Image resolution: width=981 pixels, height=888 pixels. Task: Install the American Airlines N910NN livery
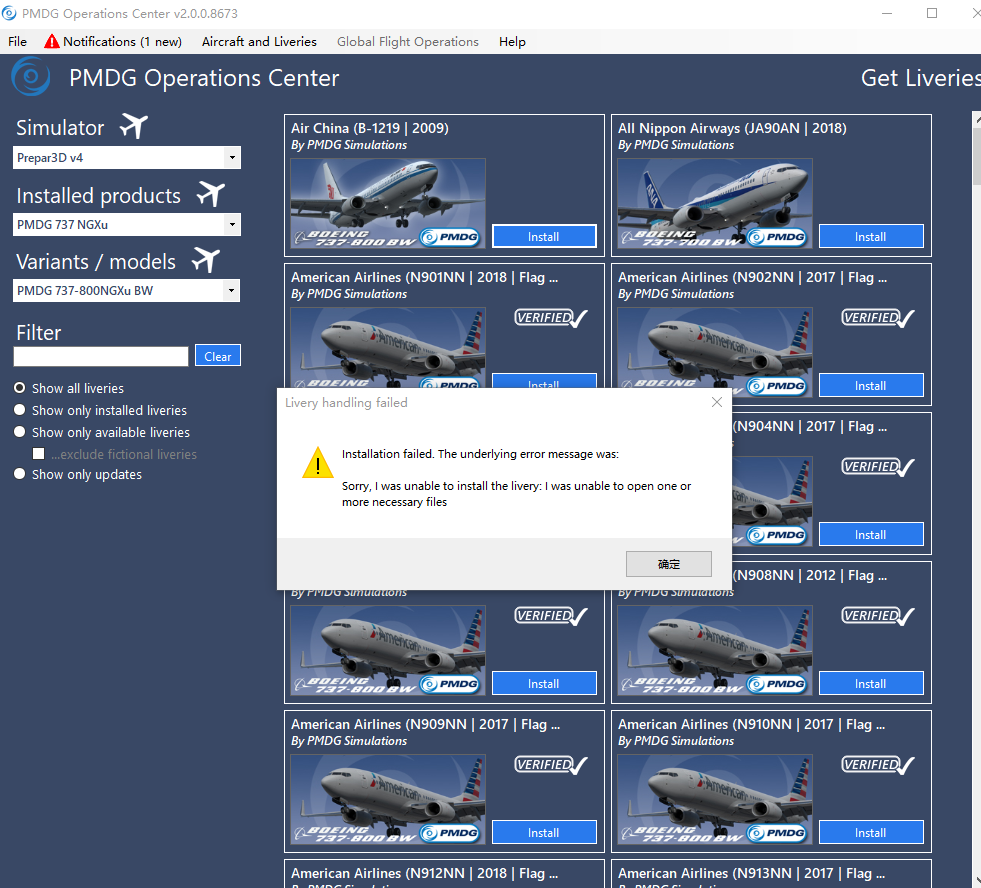(871, 832)
